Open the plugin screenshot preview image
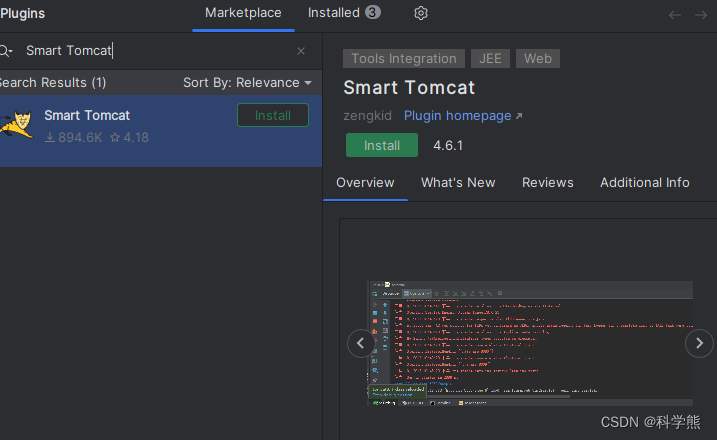 pyautogui.click(x=530, y=343)
